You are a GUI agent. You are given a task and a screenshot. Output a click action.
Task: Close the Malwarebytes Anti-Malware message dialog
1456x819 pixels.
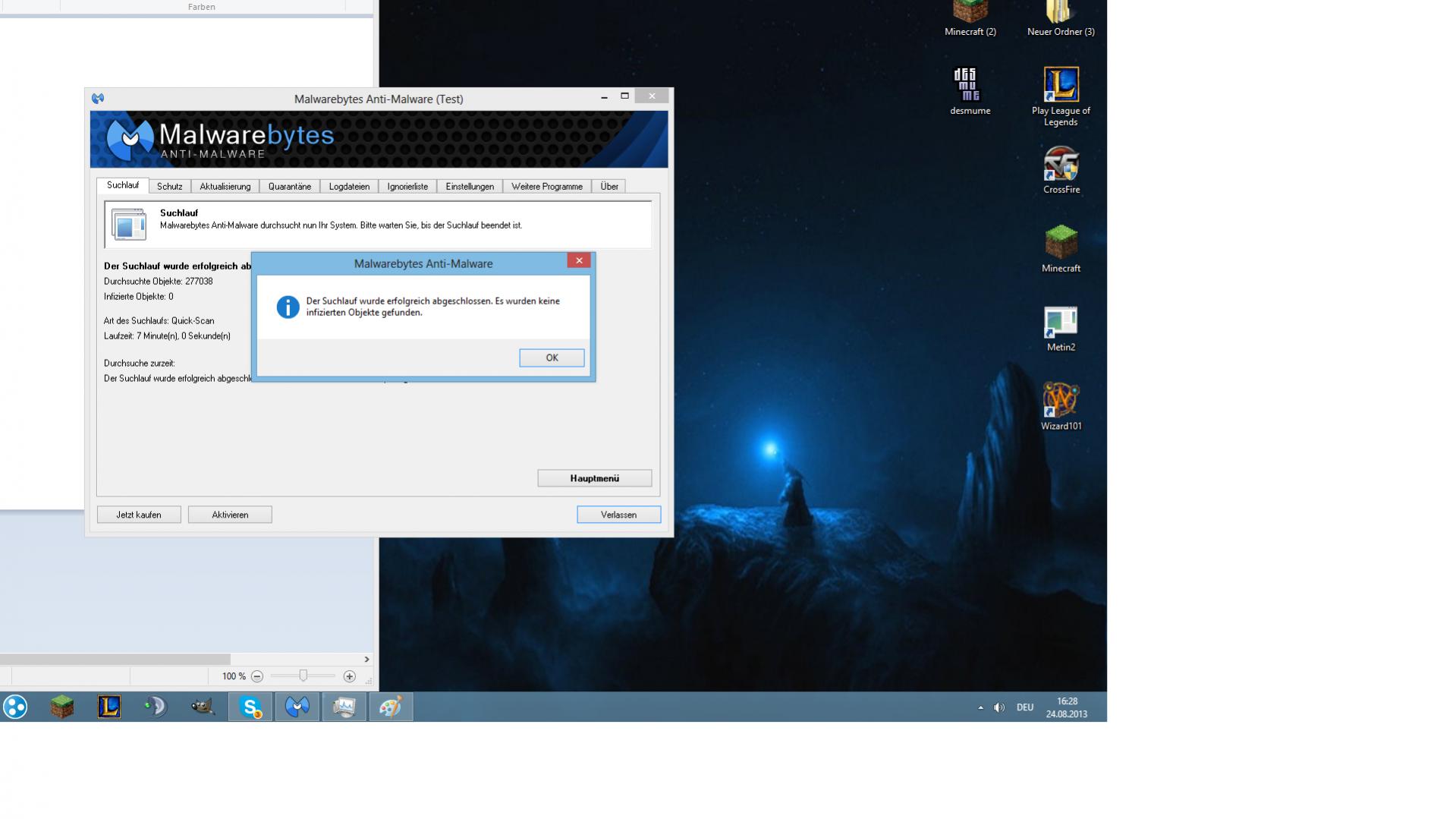coord(579,260)
